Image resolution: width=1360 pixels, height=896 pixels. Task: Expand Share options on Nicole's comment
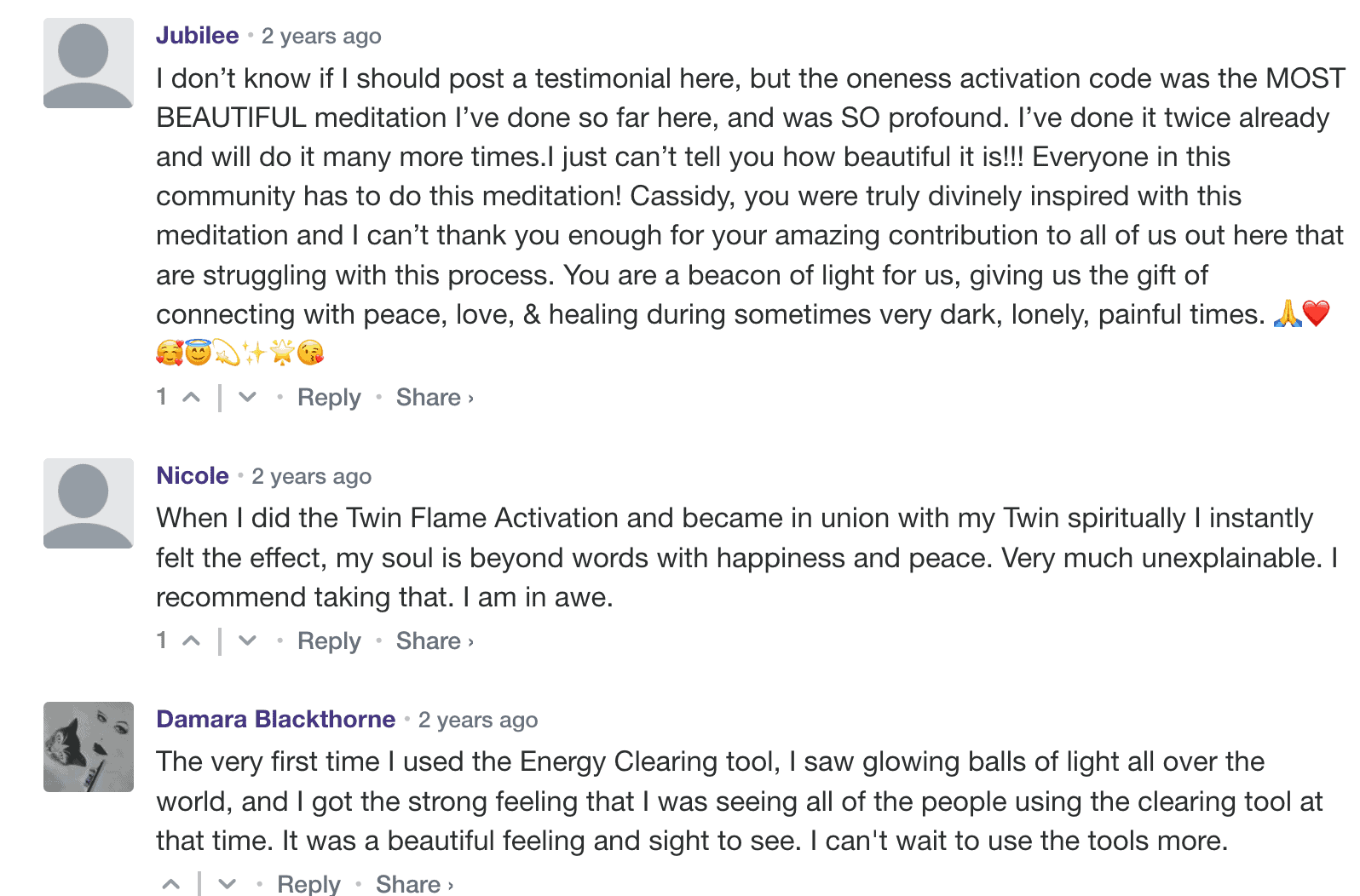(434, 640)
